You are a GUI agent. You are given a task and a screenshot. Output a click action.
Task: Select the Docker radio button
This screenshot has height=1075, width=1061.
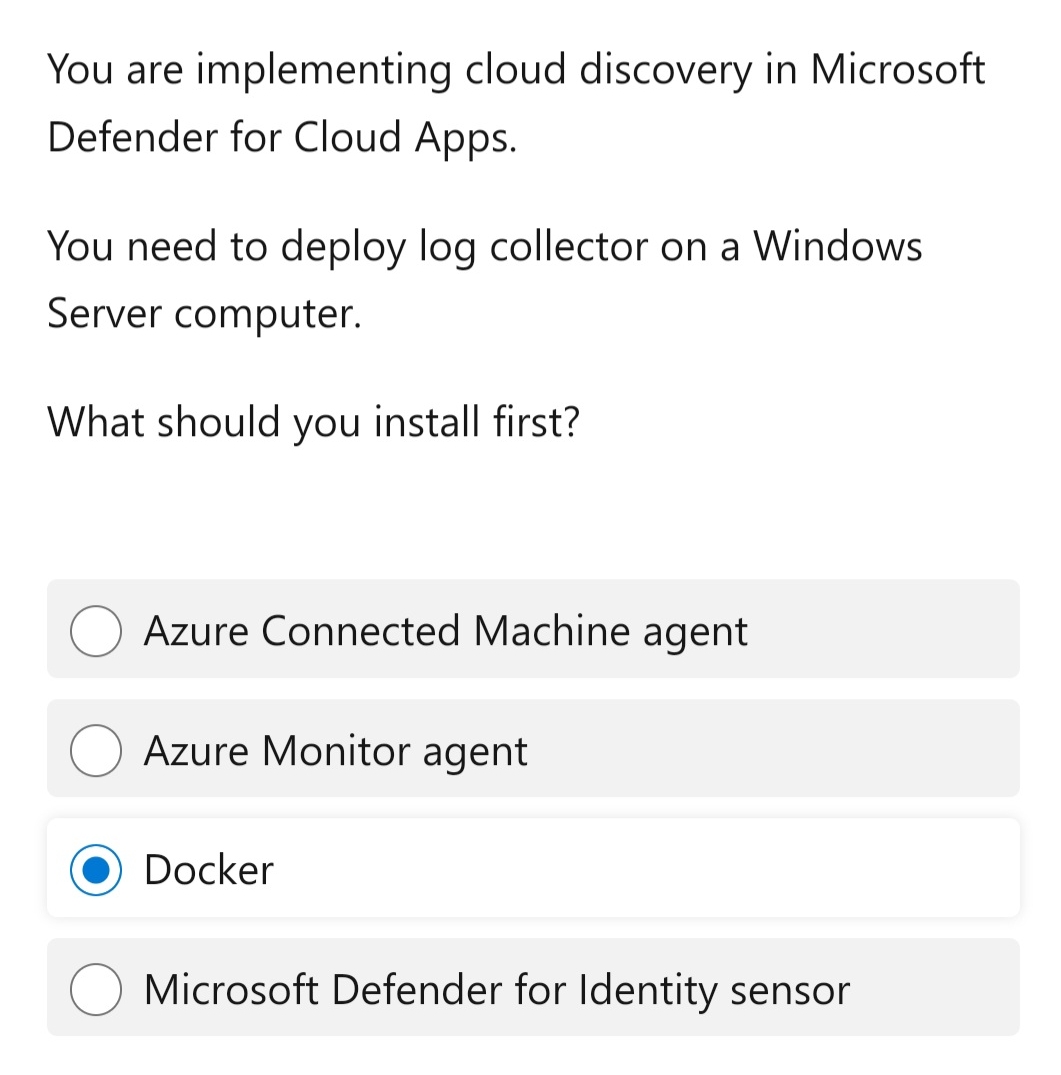pyautogui.click(x=95, y=869)
